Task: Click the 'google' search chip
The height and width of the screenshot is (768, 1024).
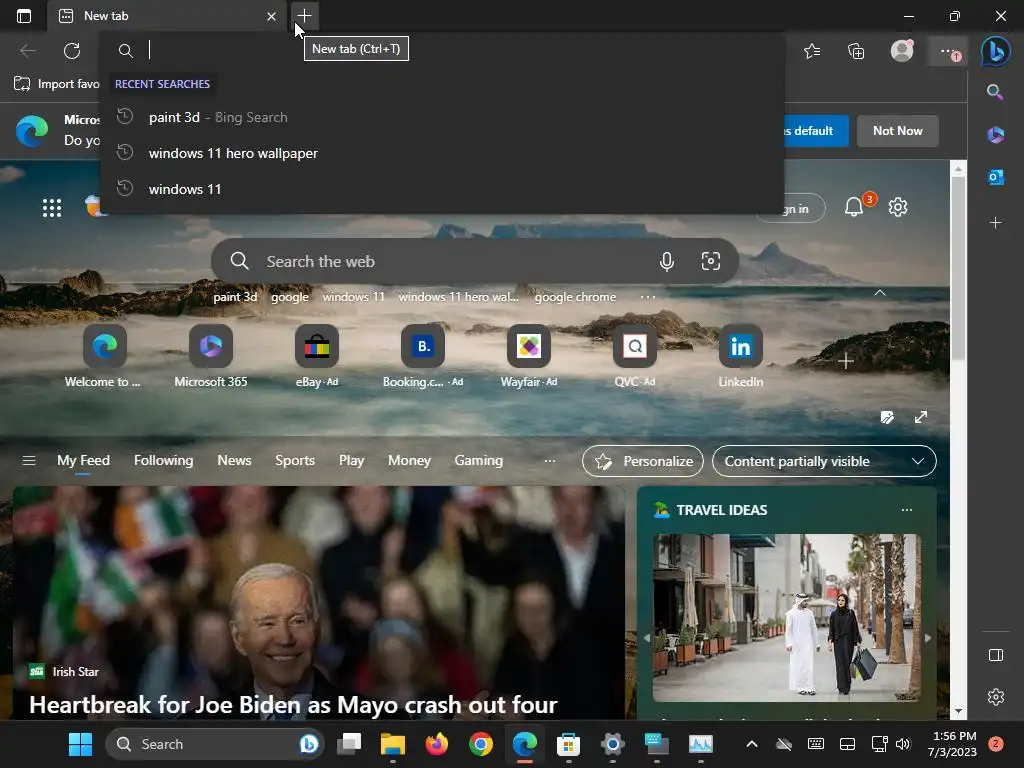Action: (x=289, y=297)
